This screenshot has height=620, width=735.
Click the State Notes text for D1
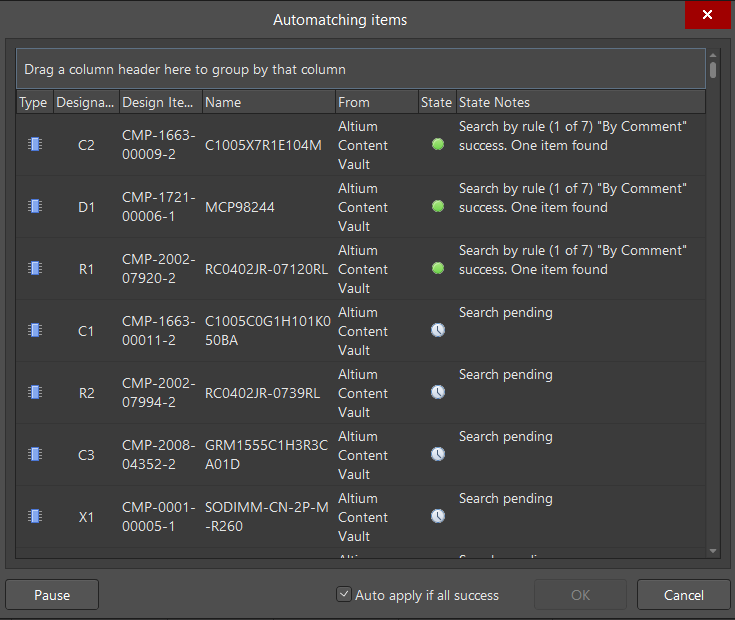(572, 198)
